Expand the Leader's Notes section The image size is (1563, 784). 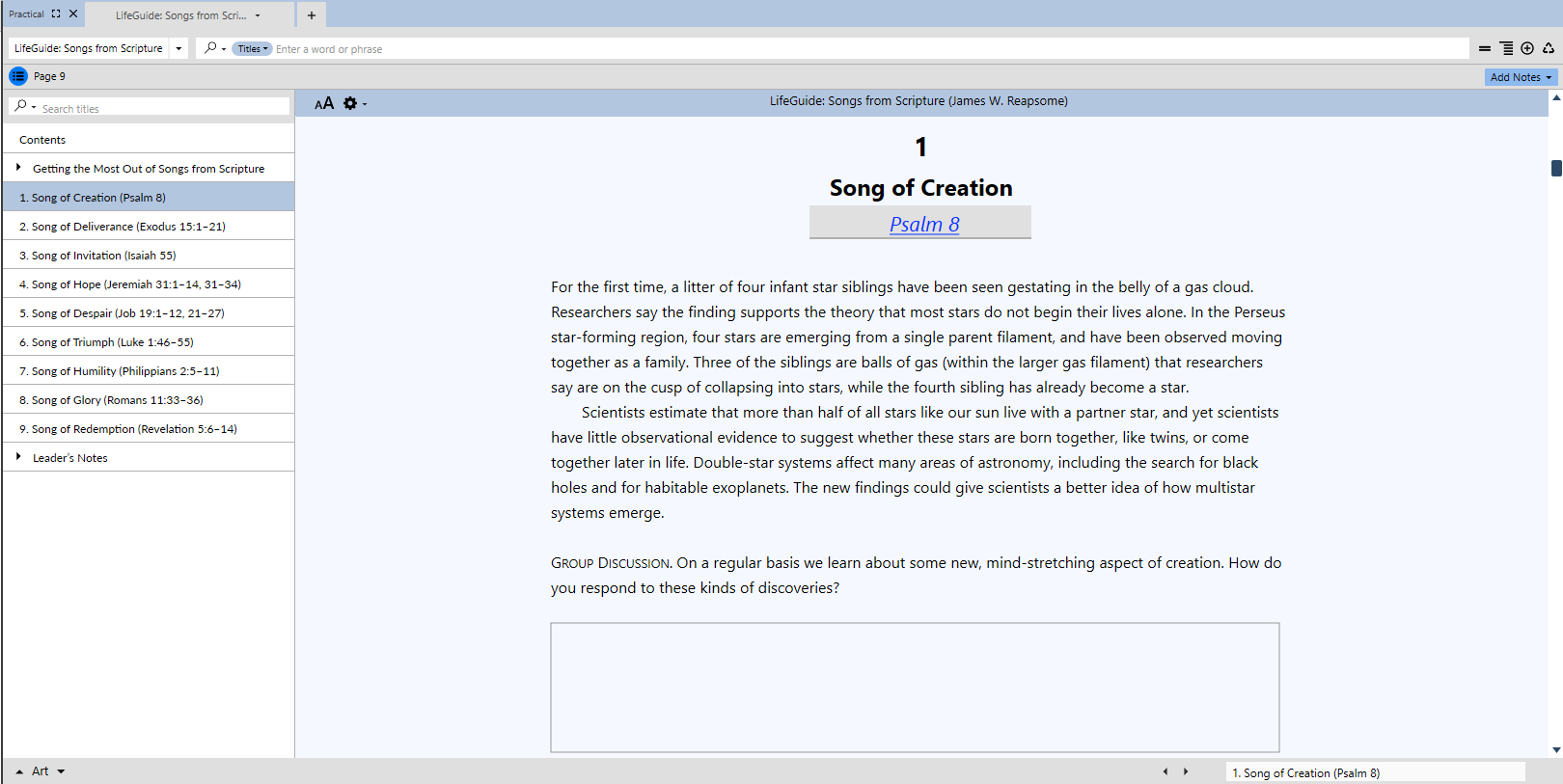coord(18,457)
